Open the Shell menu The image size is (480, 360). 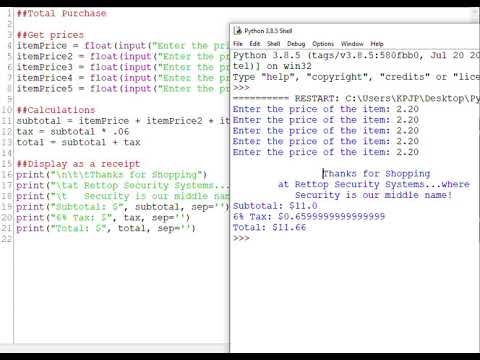pyautogui.click(x=274, y=44)
